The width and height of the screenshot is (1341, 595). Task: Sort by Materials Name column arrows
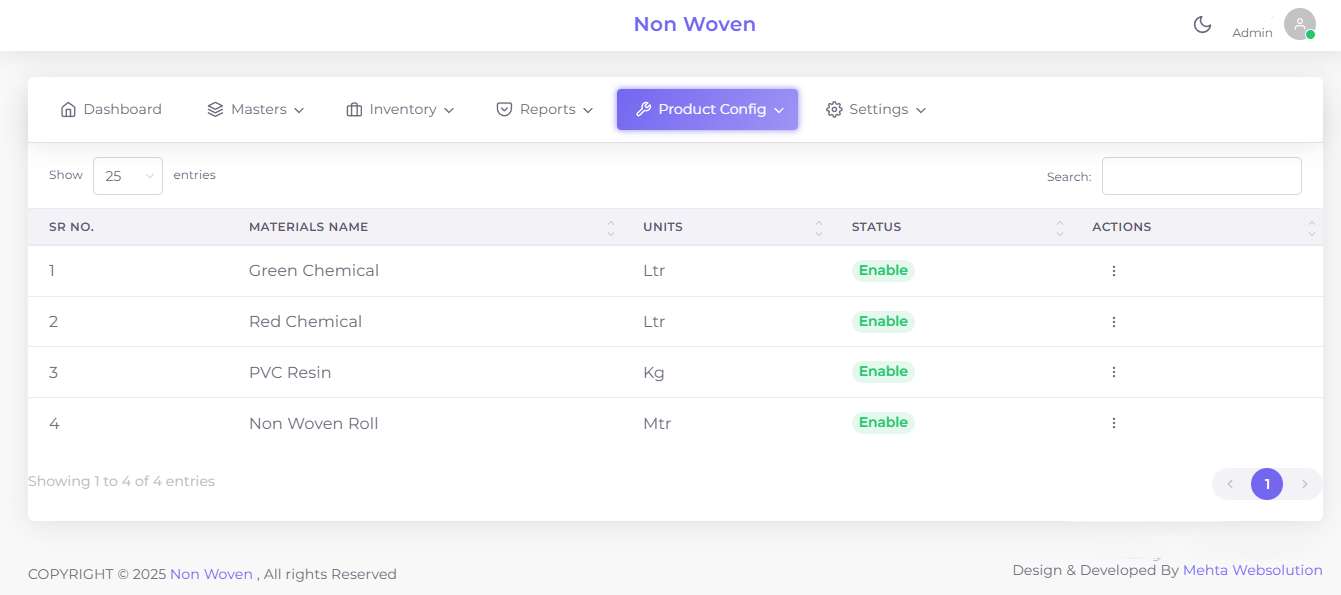click(610, 228)
